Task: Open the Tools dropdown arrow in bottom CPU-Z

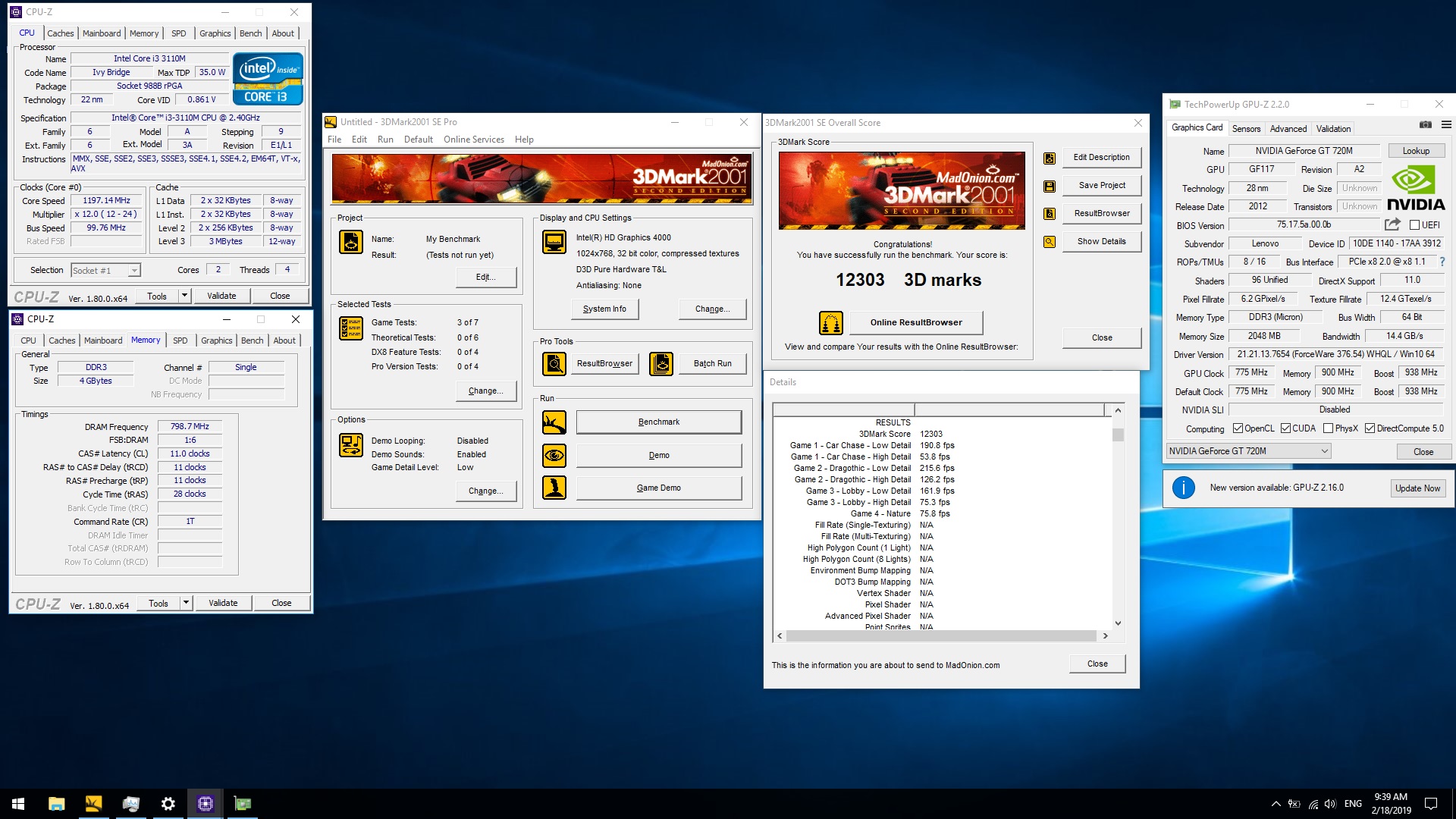Action: click(186, 603)
